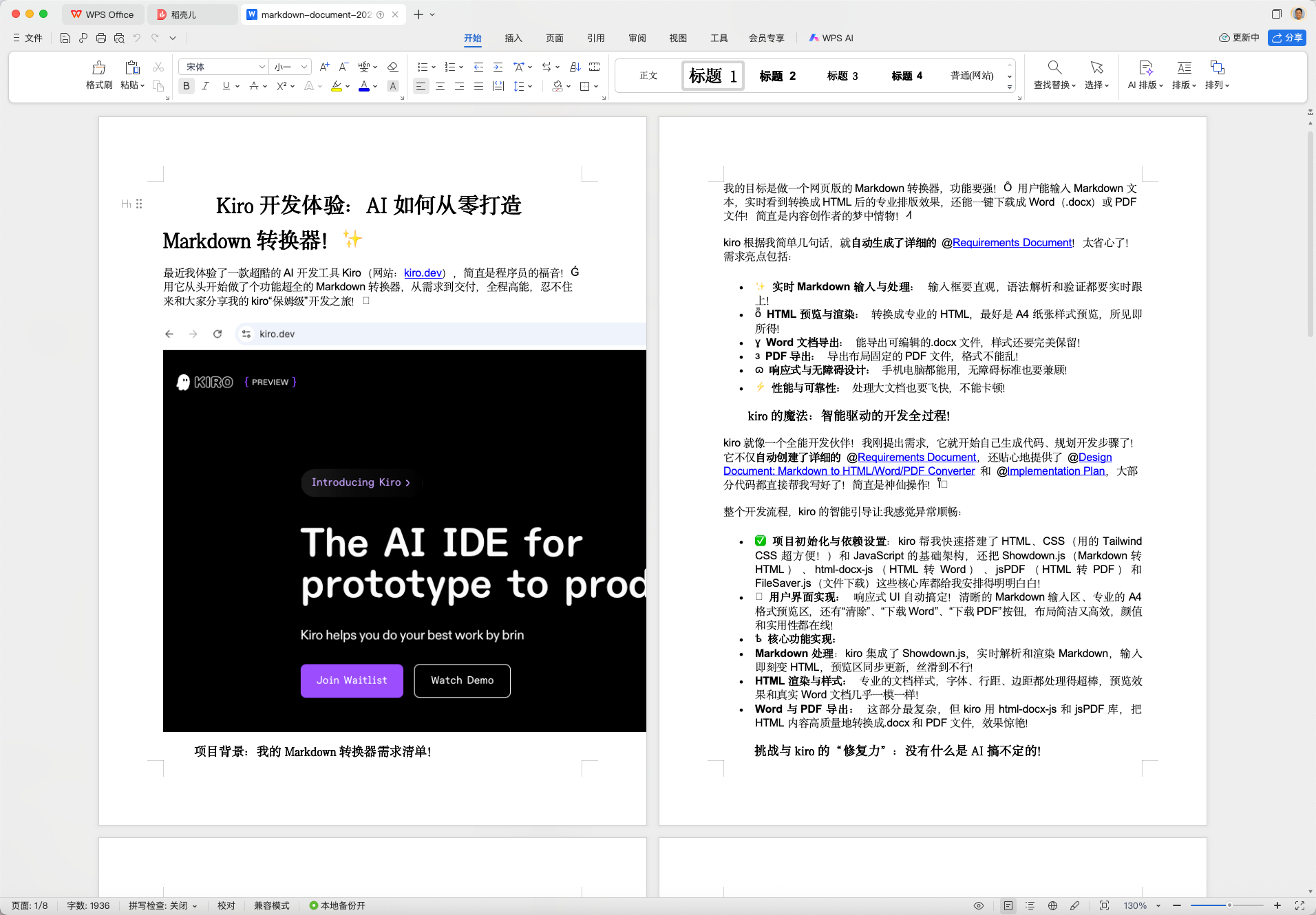The width and height of the screenshot is (1316, 915).
Task: Open the 文件 menu
Action: click(x=28, y=38)
